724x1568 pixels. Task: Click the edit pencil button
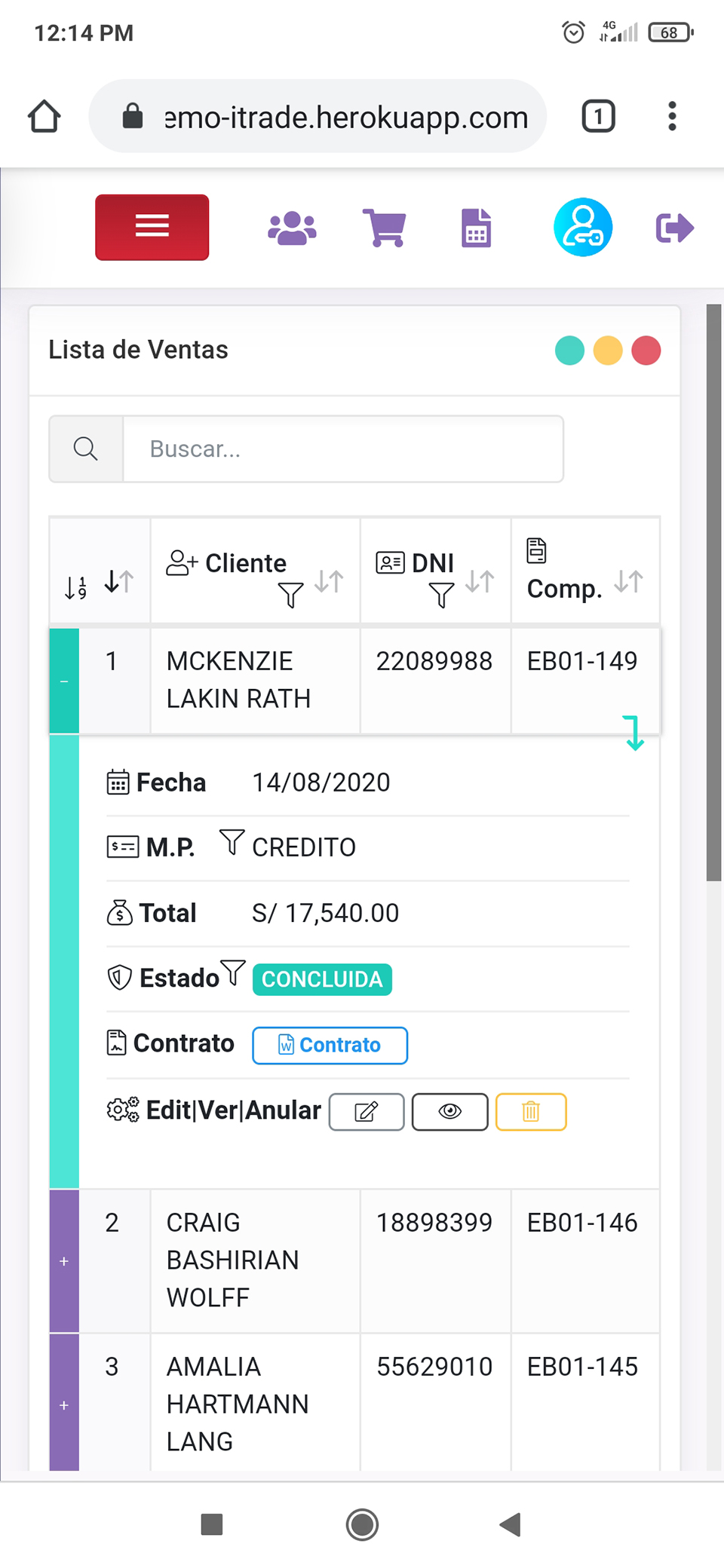367,1112
